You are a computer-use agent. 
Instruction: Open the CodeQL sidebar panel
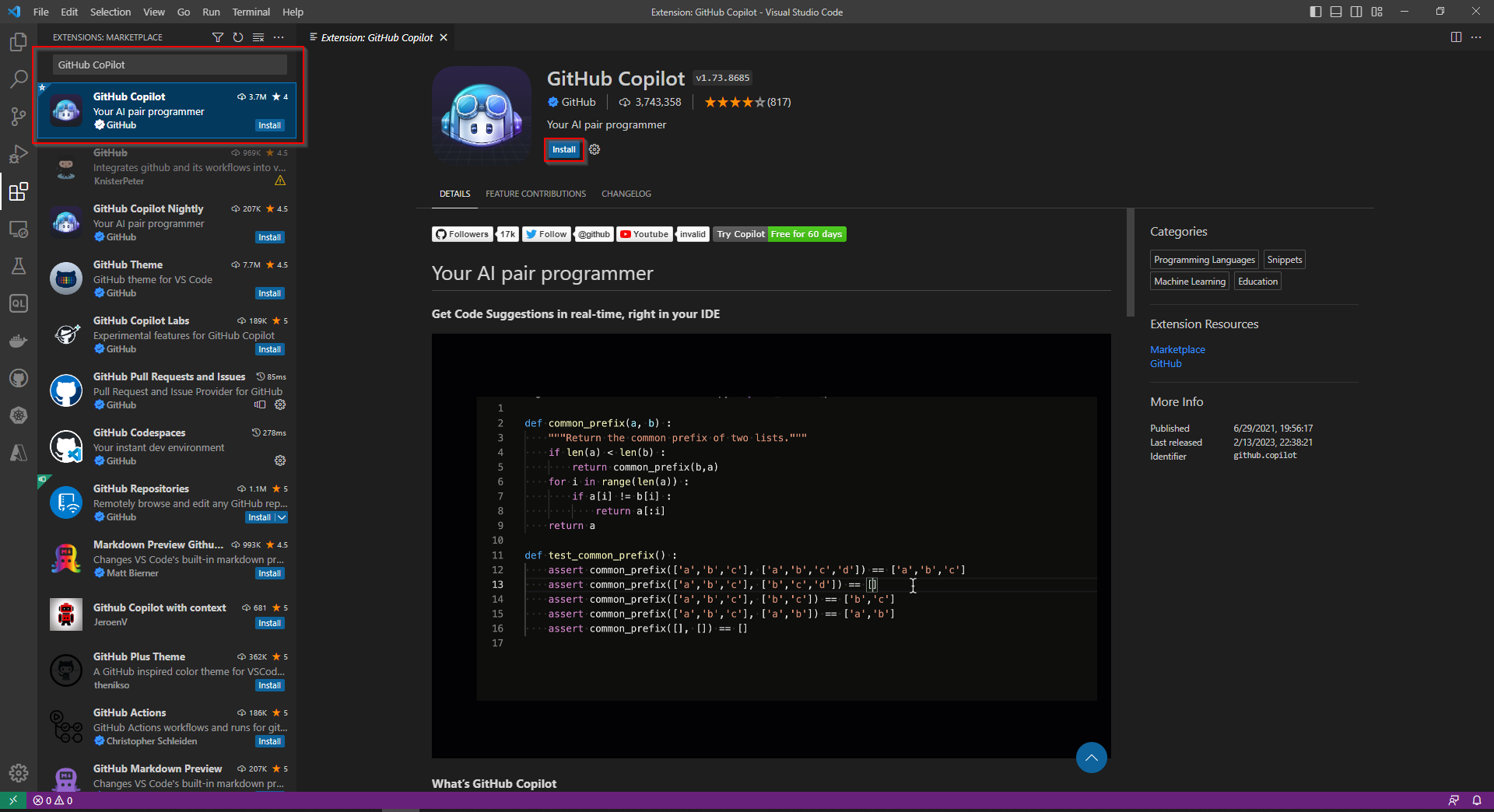pyautogui.click(x=18, y=303)
